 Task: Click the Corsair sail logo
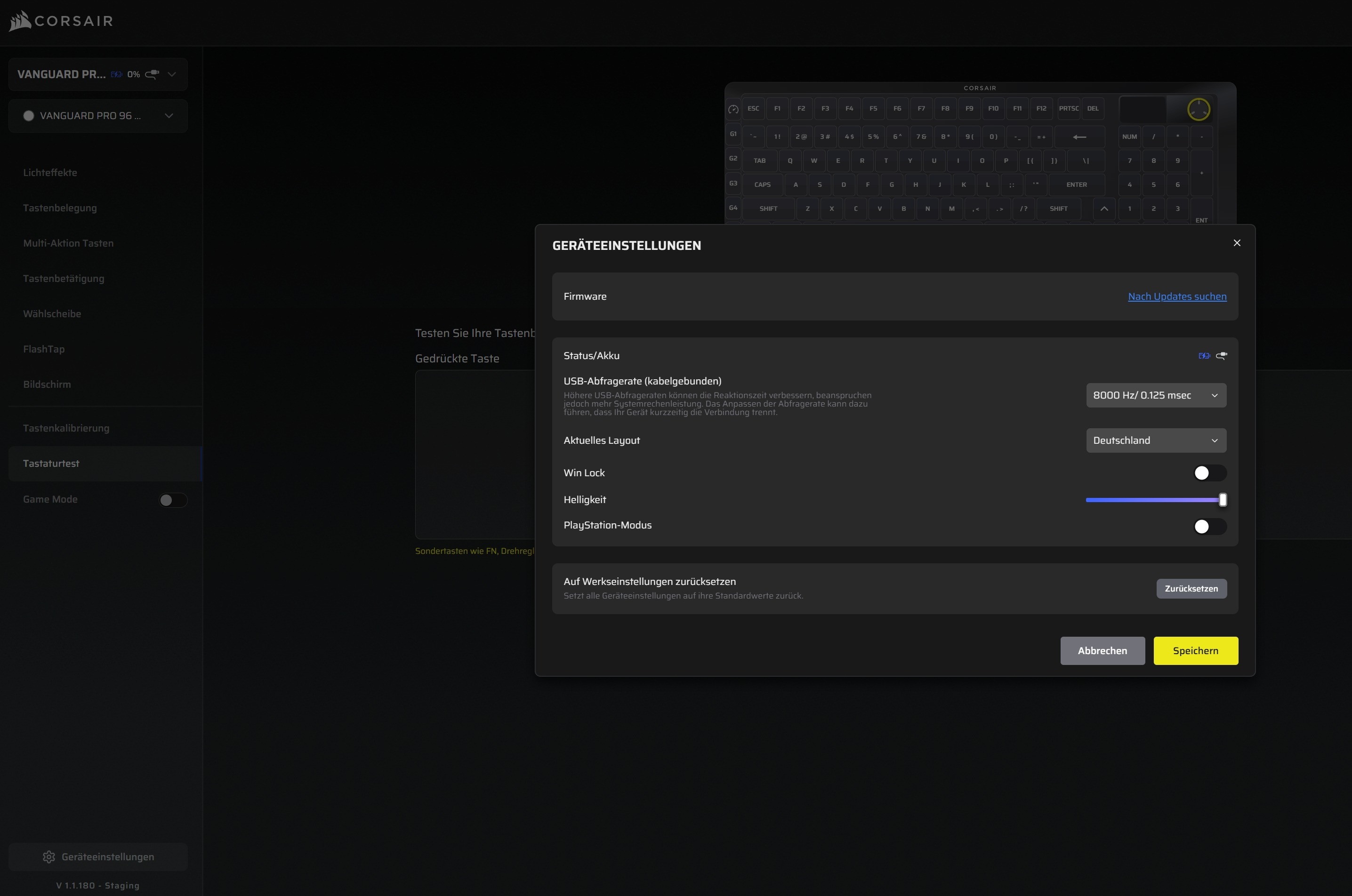[20, 22]
